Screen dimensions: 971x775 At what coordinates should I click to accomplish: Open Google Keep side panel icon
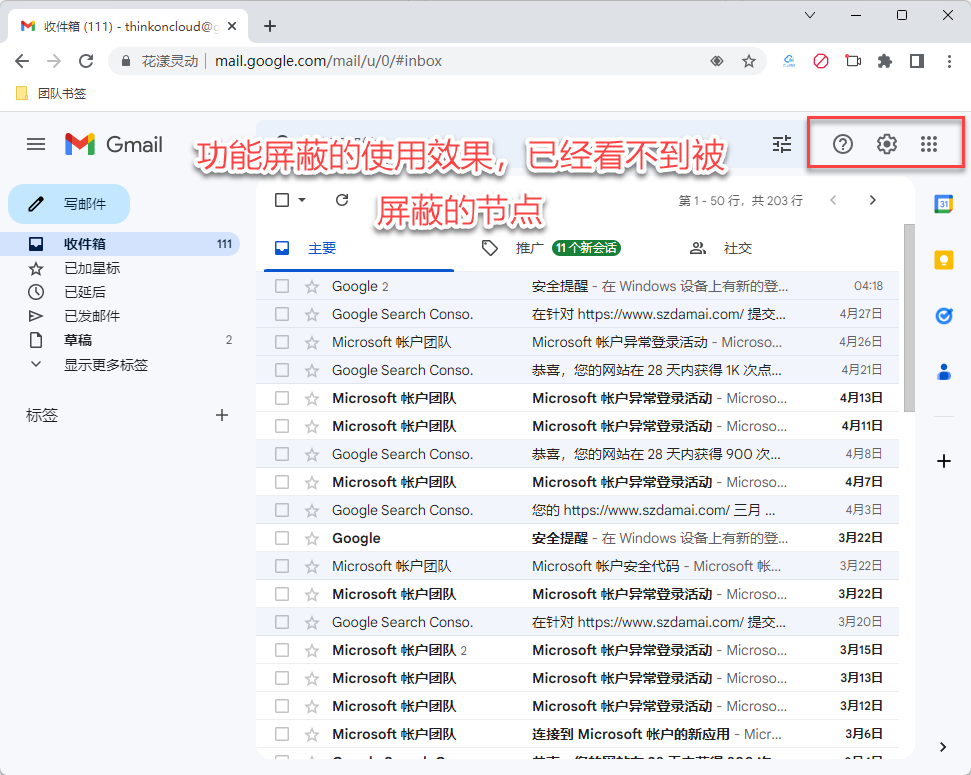click(944, 260)
